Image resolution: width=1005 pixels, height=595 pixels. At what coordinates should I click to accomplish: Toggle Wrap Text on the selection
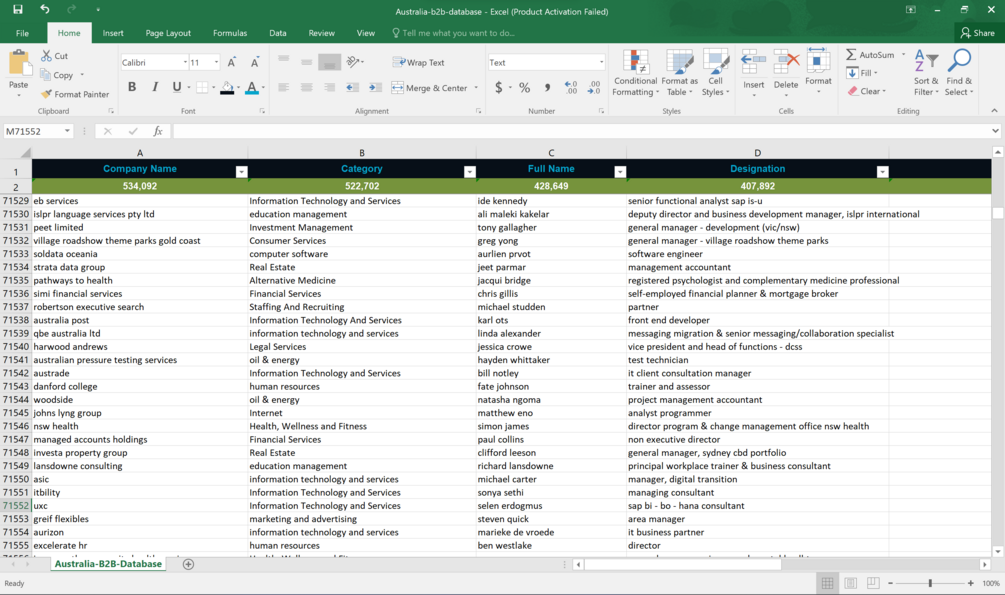coord(419,62)
